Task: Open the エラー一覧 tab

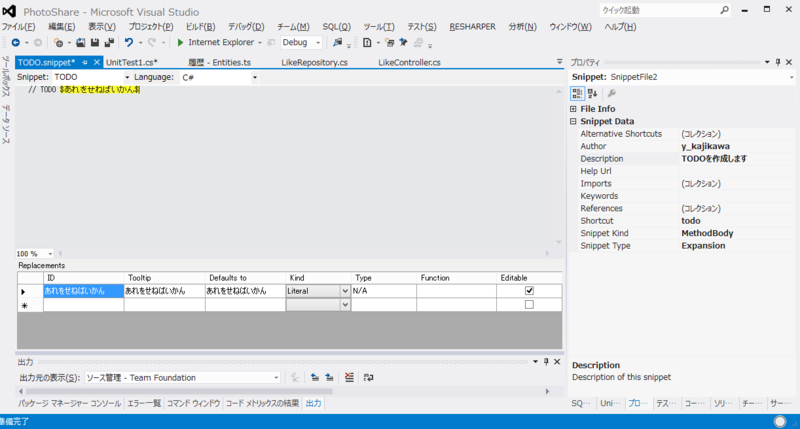Action: click(x=144, y=403)
